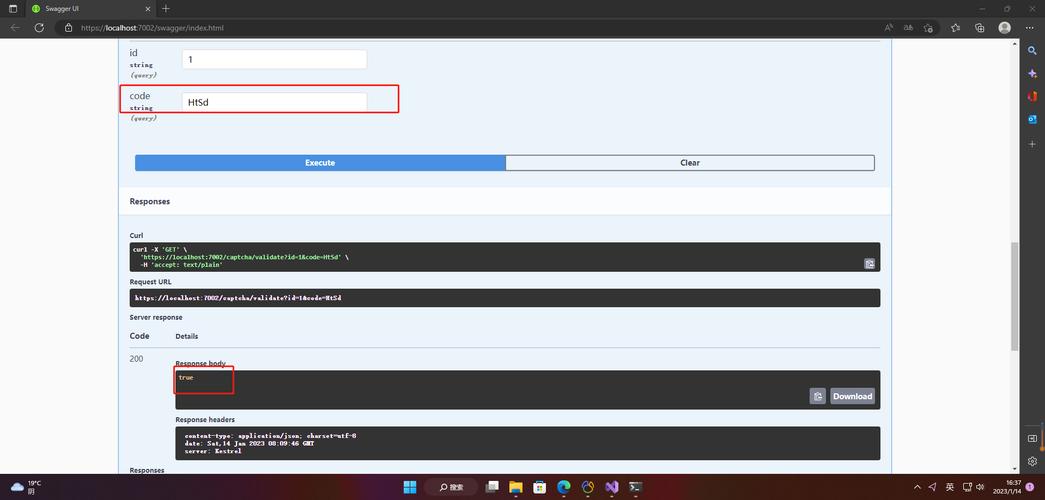
Task: Open File Explorer from the taskbar
Action: point(515,487)
